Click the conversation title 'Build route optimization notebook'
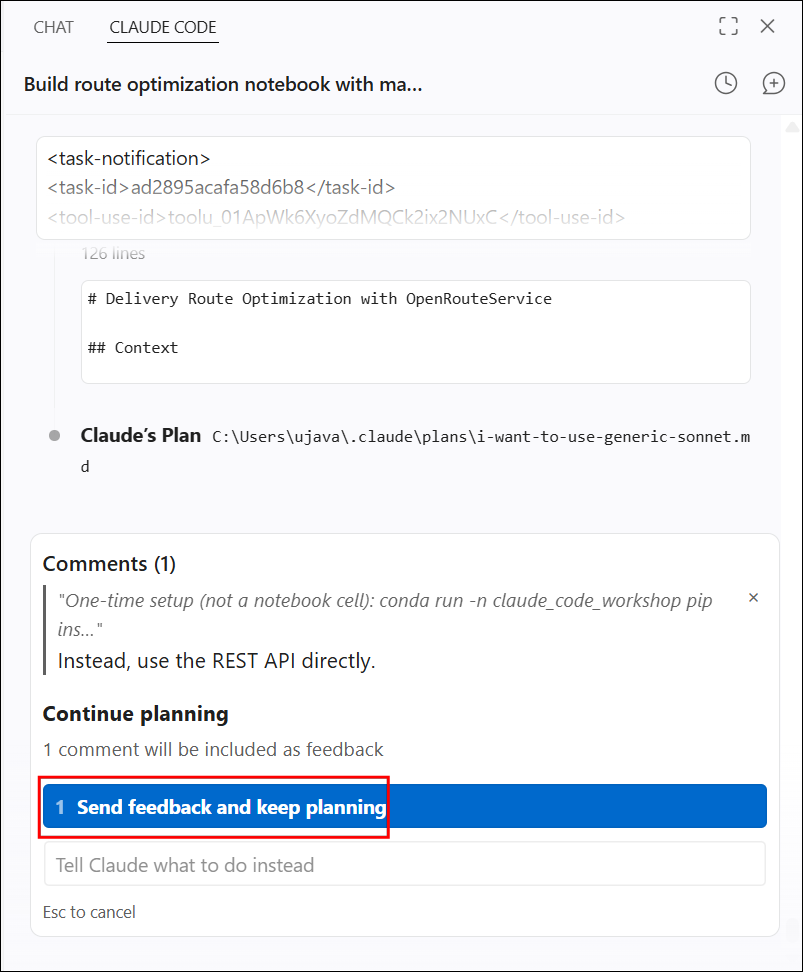The image size is (803, 972). [223, 84]
